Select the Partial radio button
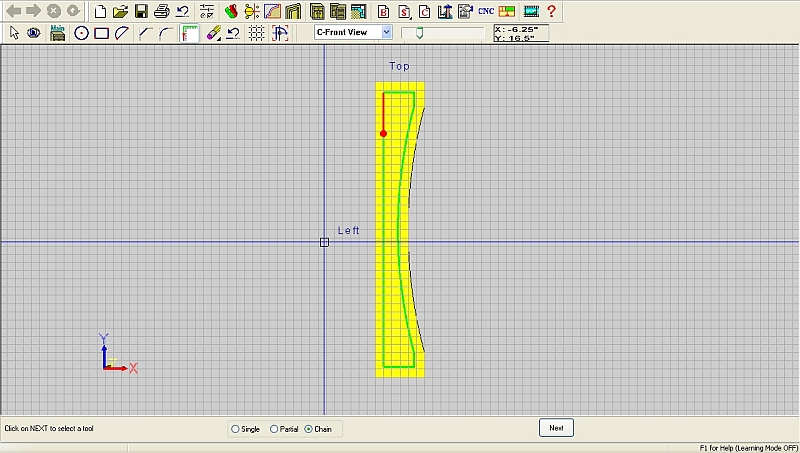 274,429
